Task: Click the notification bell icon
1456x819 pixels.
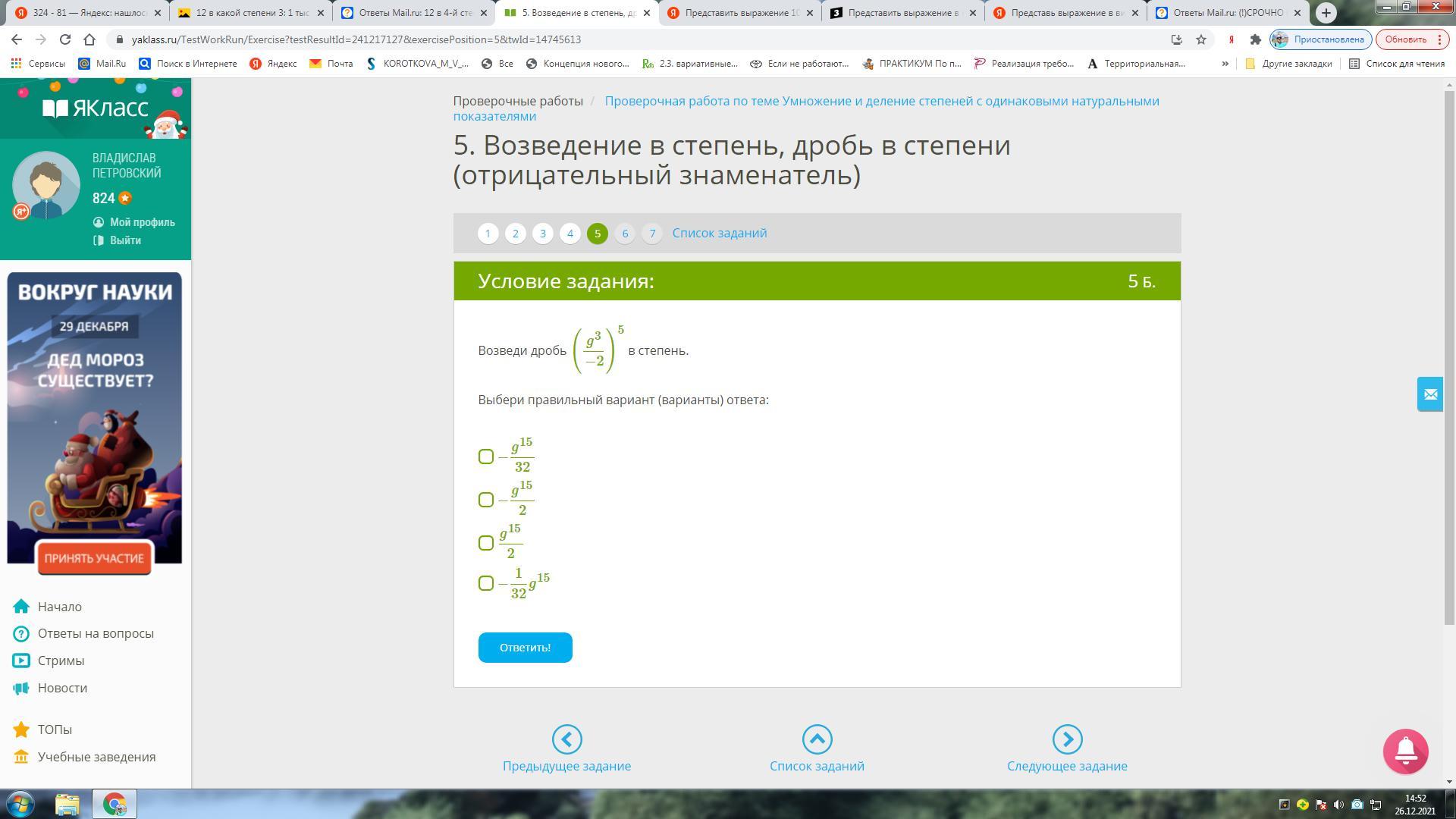Action: 1405,752
